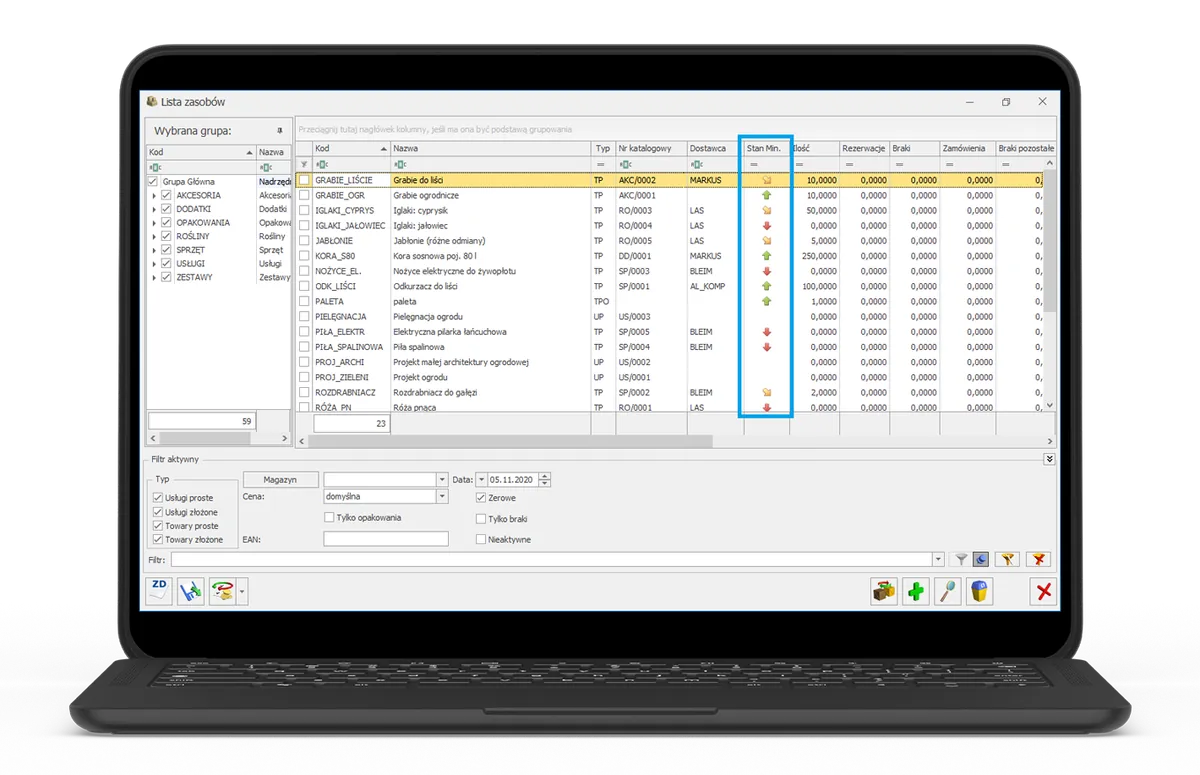
Task: Expand the OPAKOWANIA group node
Action: [x=154, y=223]
